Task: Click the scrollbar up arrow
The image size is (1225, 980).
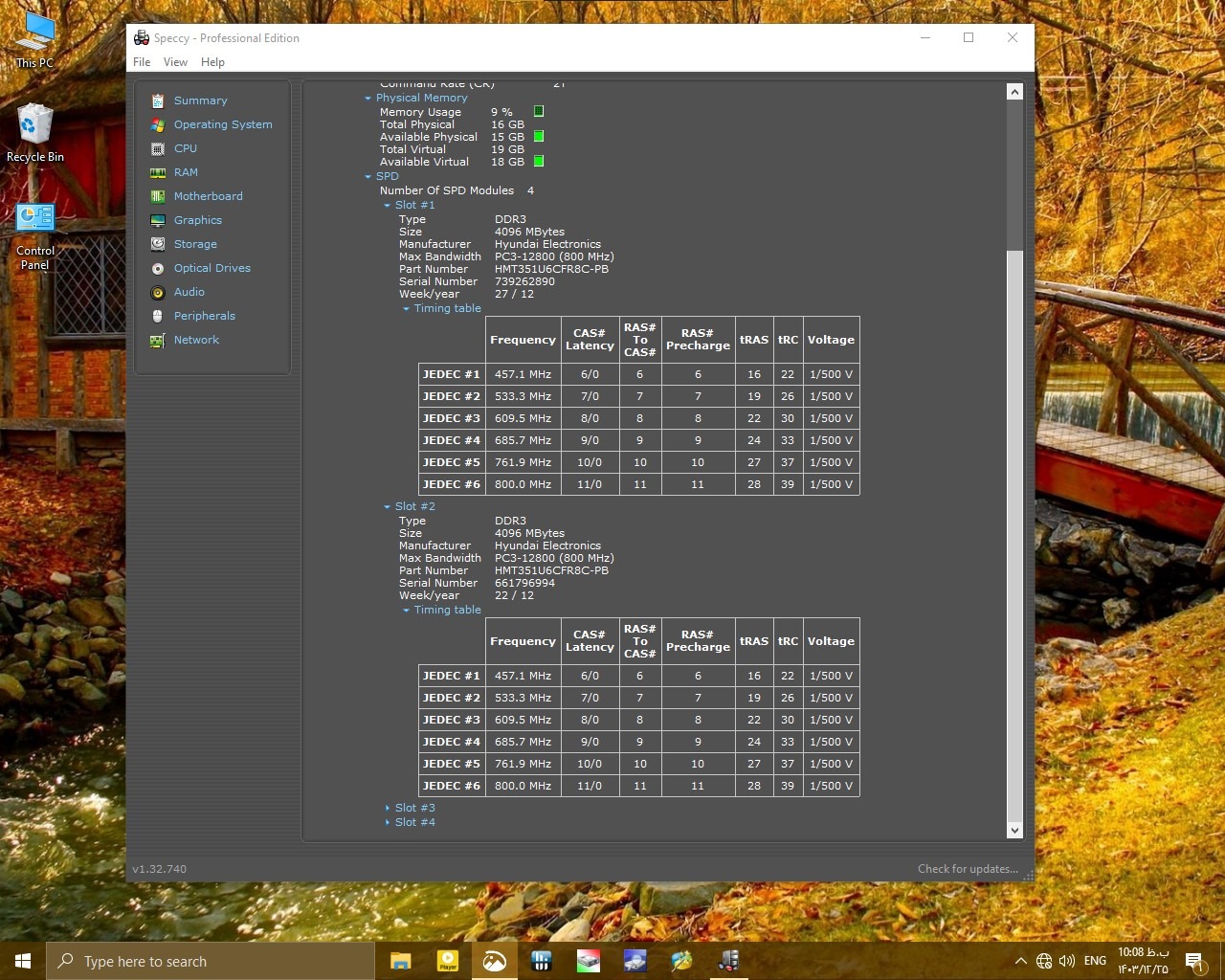Action: click(x=1015, y=92)
